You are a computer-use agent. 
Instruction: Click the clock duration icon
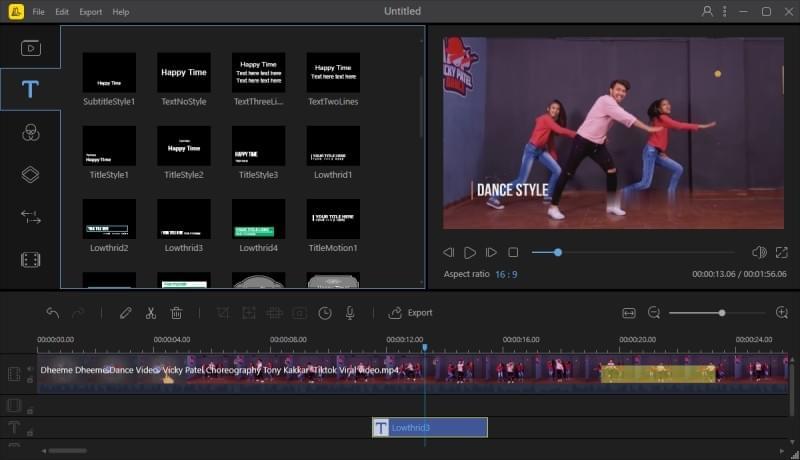click(x=325, y=313)
